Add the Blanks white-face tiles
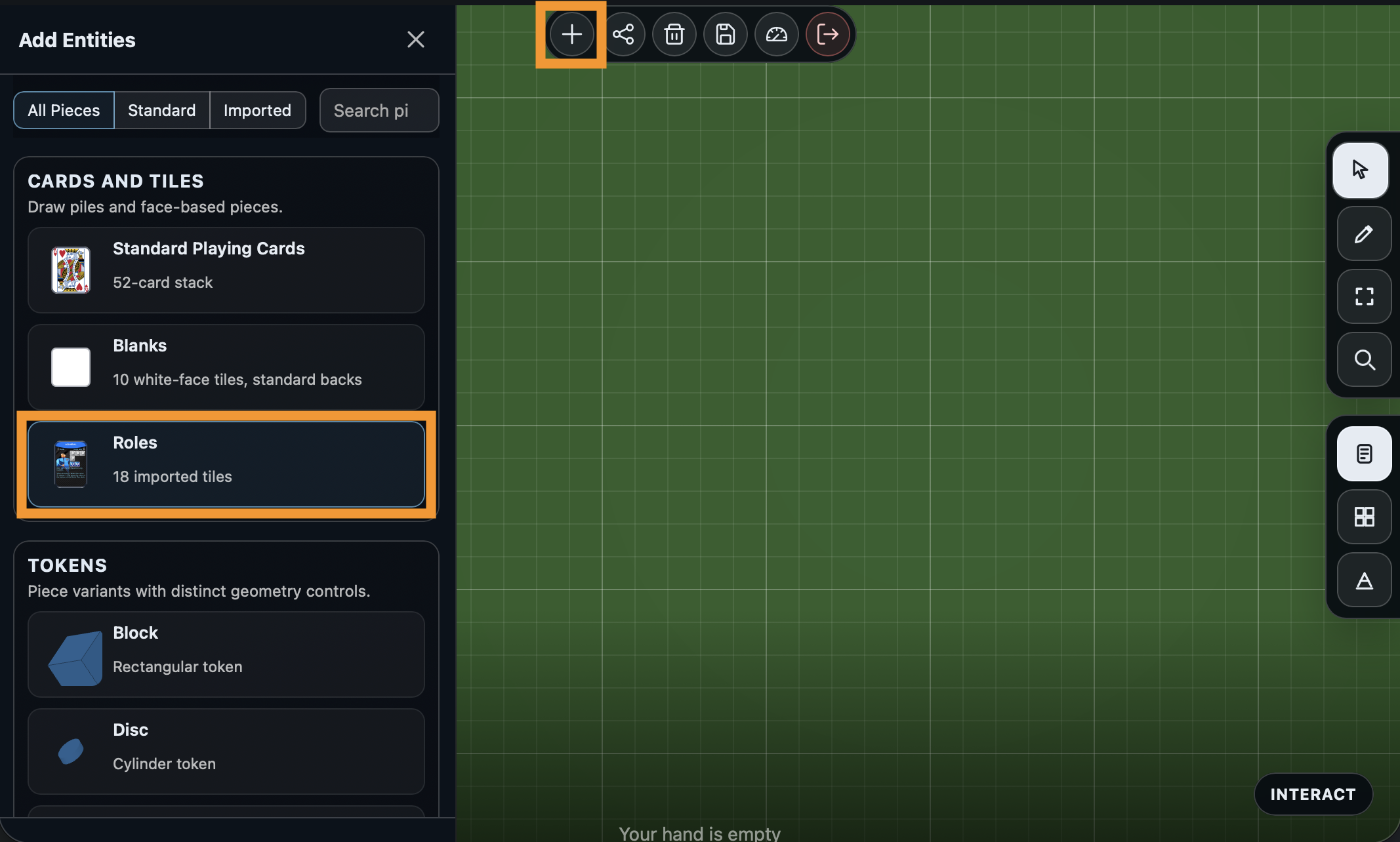This screenshot has height=842, width=1400. [226, 367]
